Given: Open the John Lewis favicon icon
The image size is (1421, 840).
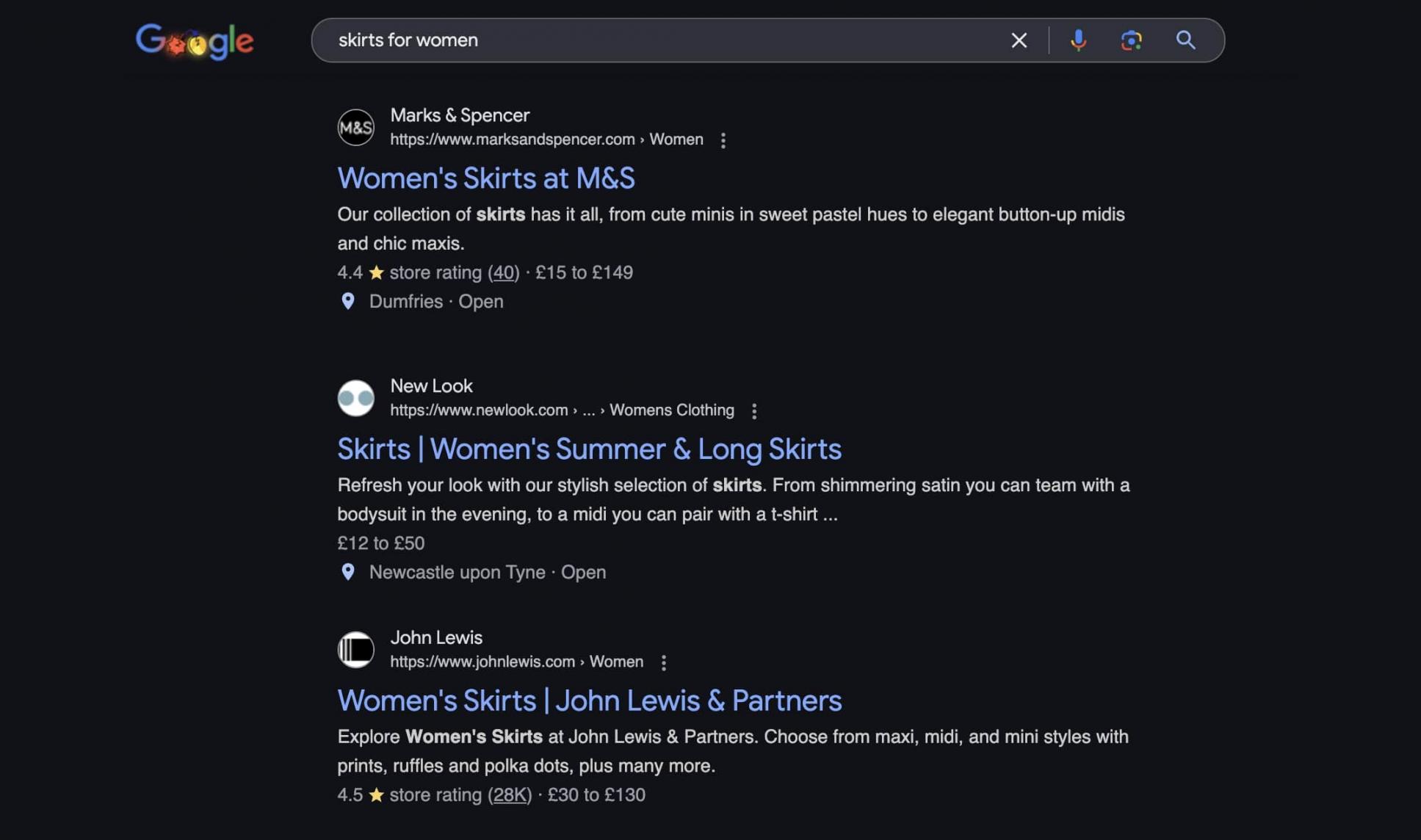Looking at the screenshot, I should point(355,650).
